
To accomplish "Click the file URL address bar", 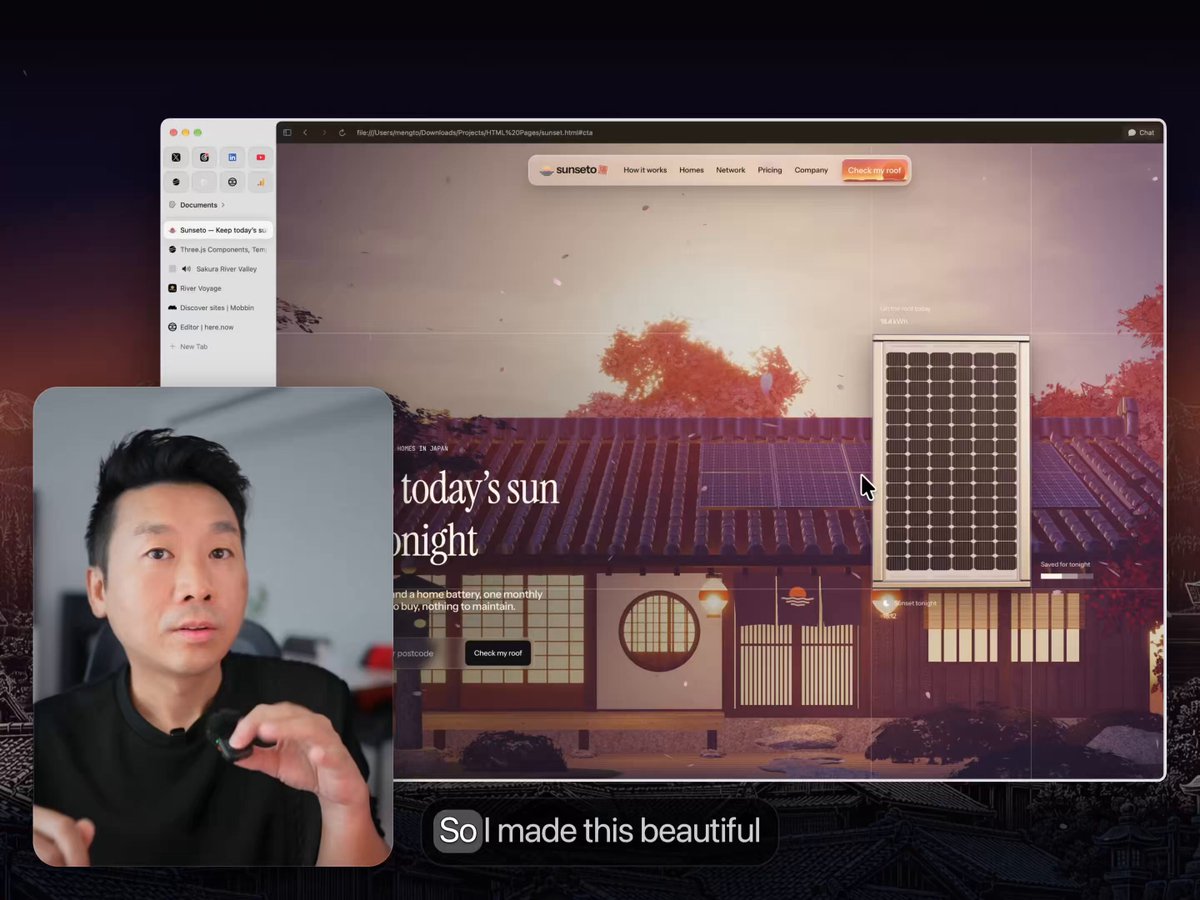I will 474,132.
